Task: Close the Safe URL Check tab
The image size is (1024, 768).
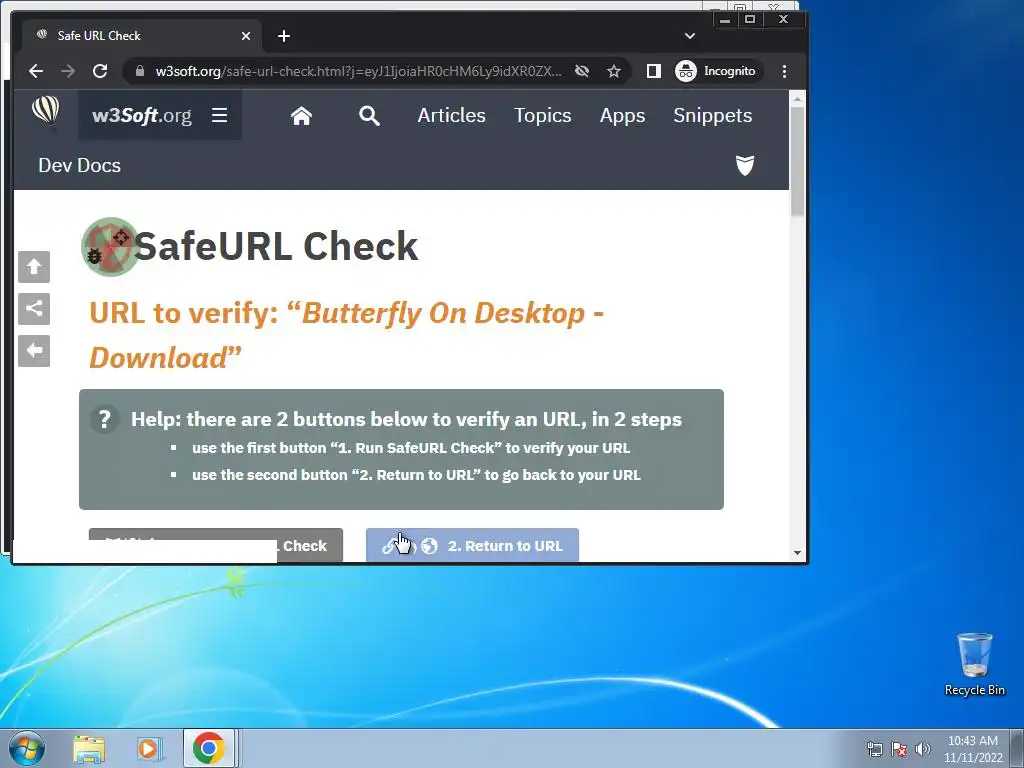Action: click(x=246, y=36)
